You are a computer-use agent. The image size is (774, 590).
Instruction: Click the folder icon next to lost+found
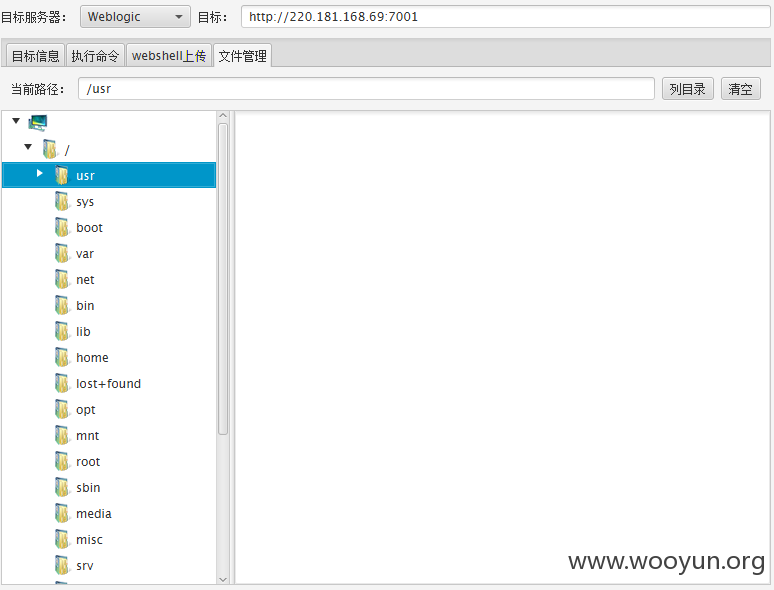[x=62, y=383]
